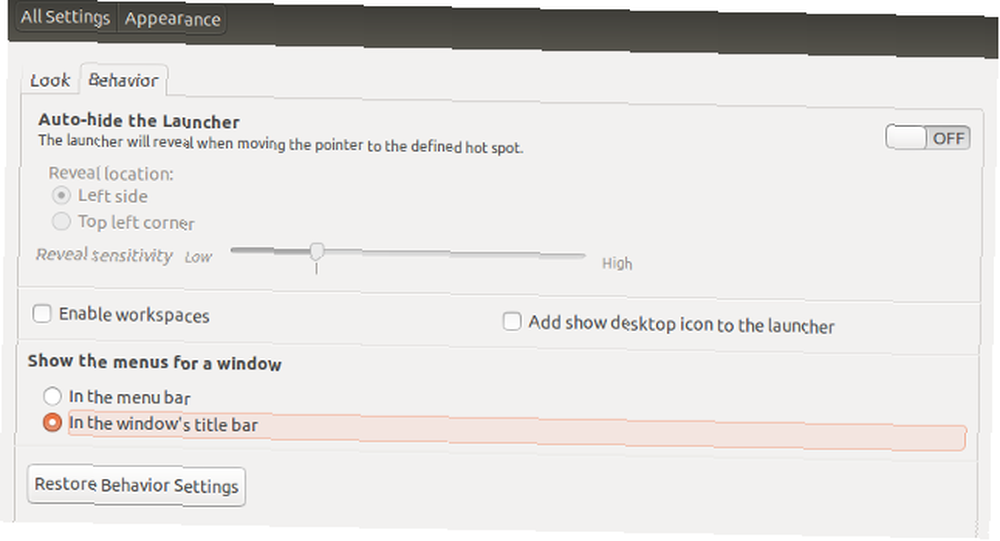The height and width of the screenshot is (541, 1000).
Task: Open the Behavior tab
Action: tap(123, 79)
